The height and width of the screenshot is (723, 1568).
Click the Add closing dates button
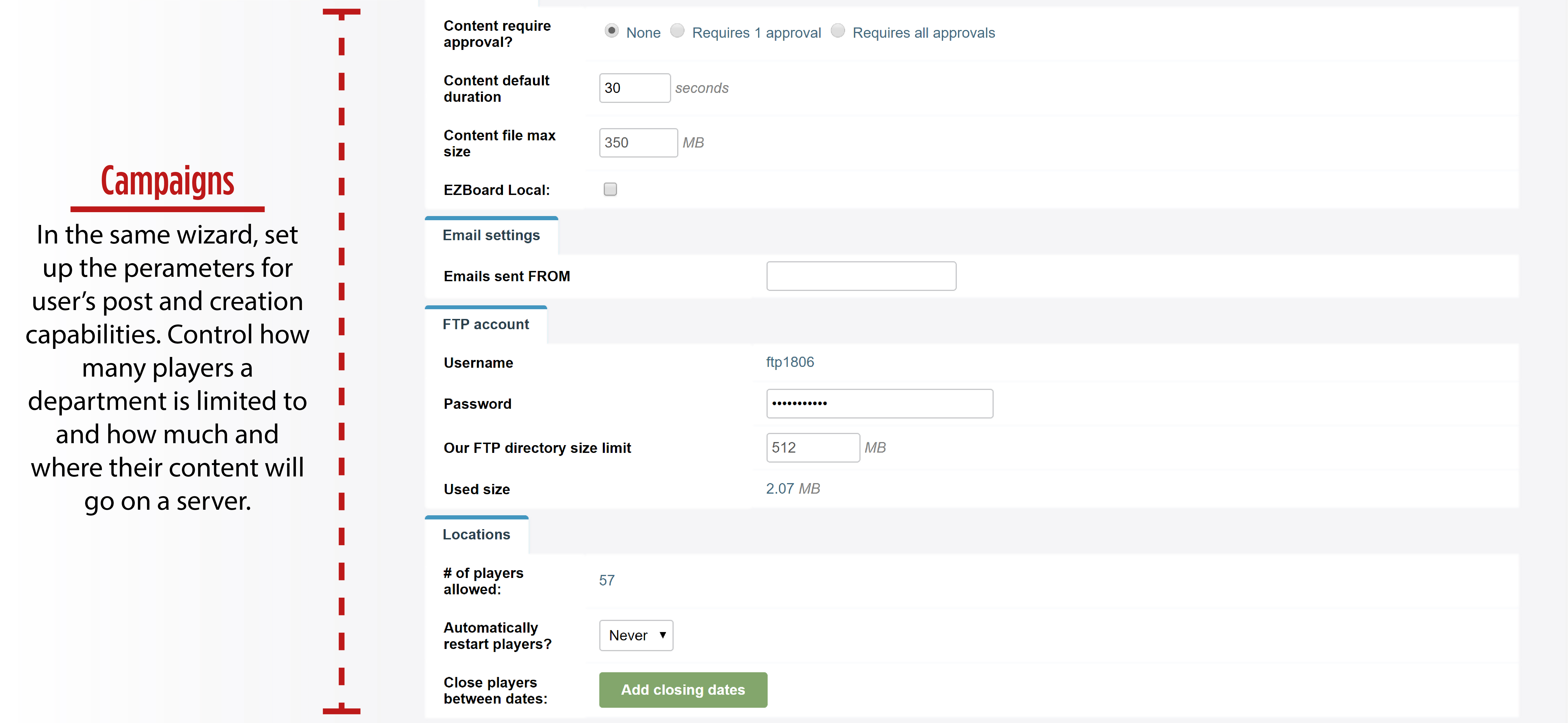(683, 689)
